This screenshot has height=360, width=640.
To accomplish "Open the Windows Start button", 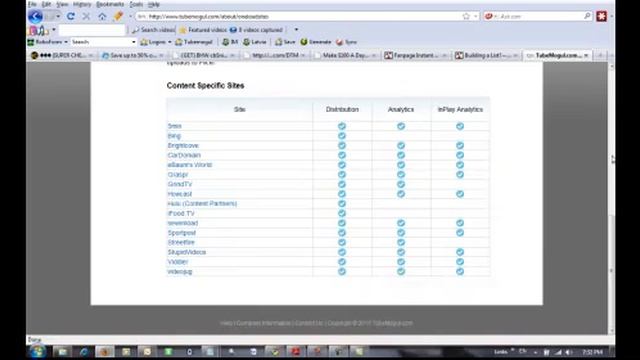I will coord(38,351).
